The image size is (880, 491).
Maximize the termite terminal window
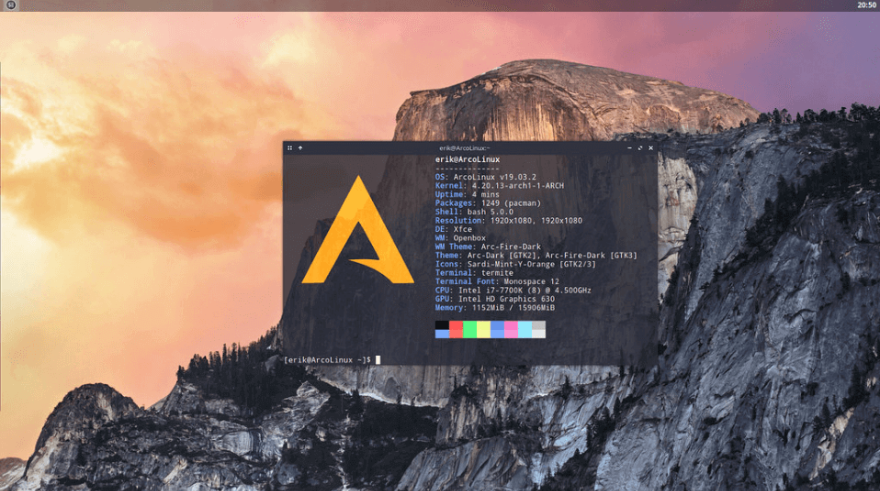click(x=640, y=147)
